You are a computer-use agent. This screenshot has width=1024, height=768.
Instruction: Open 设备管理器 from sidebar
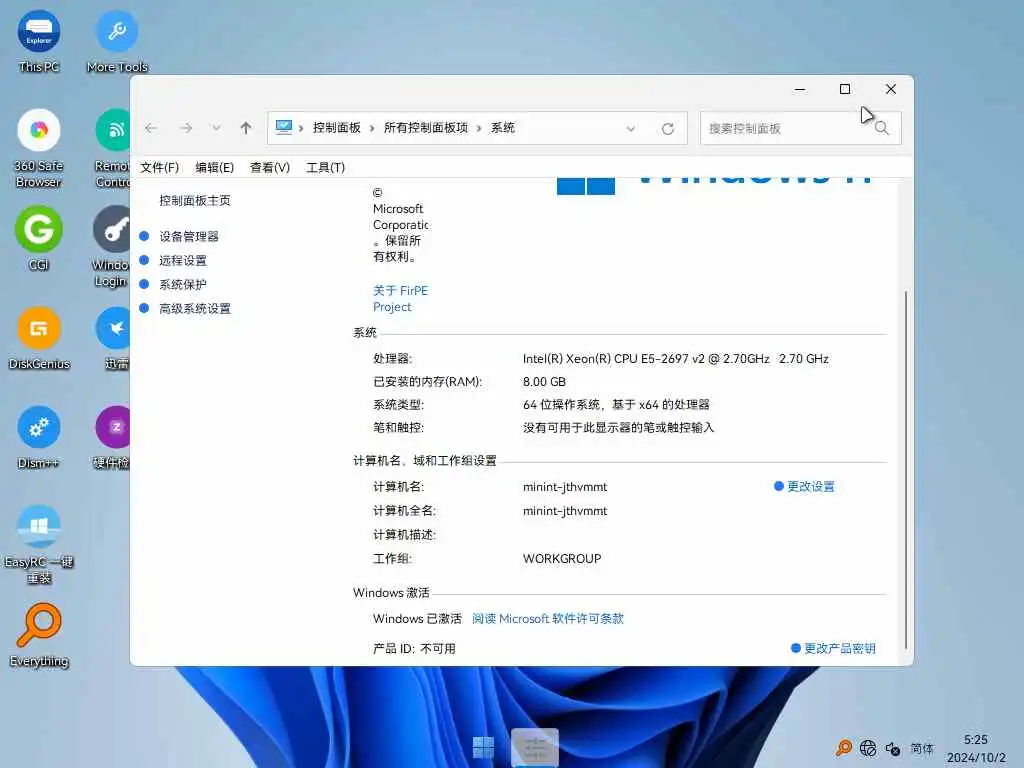pyautogui.click(x=189, y=236)
